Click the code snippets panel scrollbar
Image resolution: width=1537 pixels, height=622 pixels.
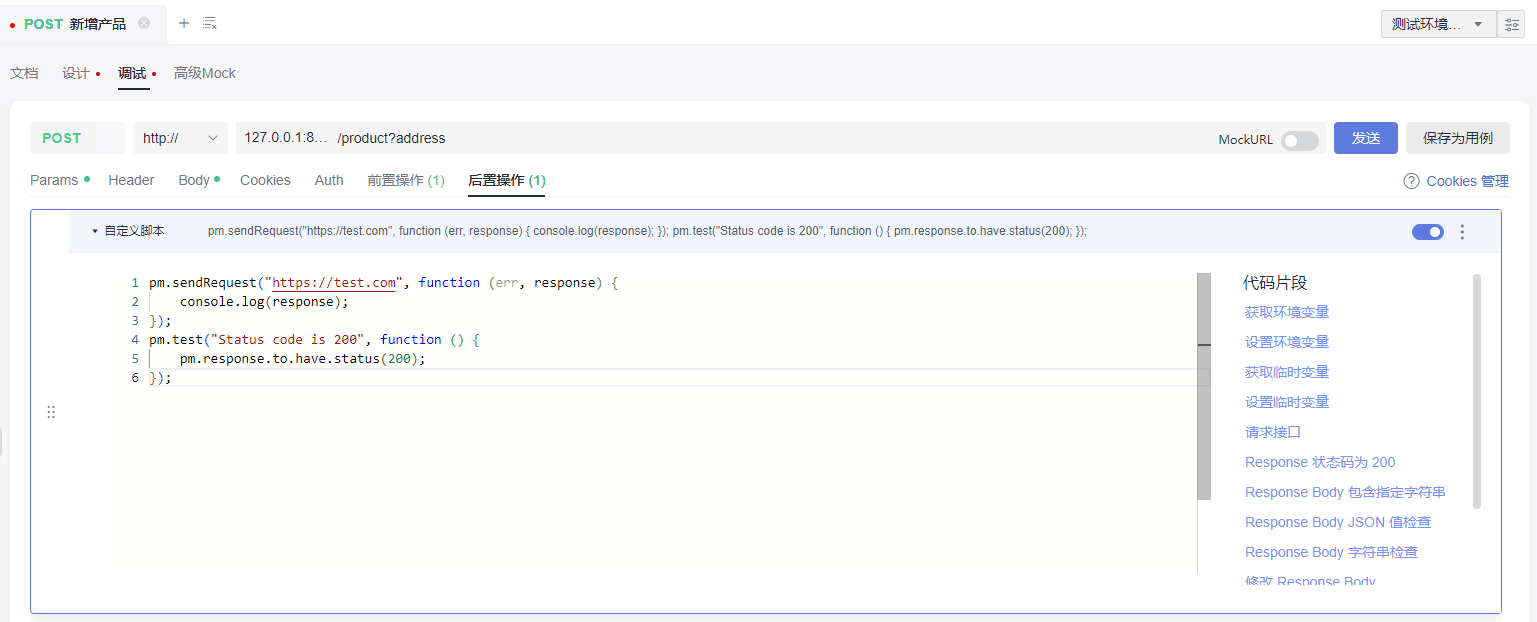pos(1477,390)
